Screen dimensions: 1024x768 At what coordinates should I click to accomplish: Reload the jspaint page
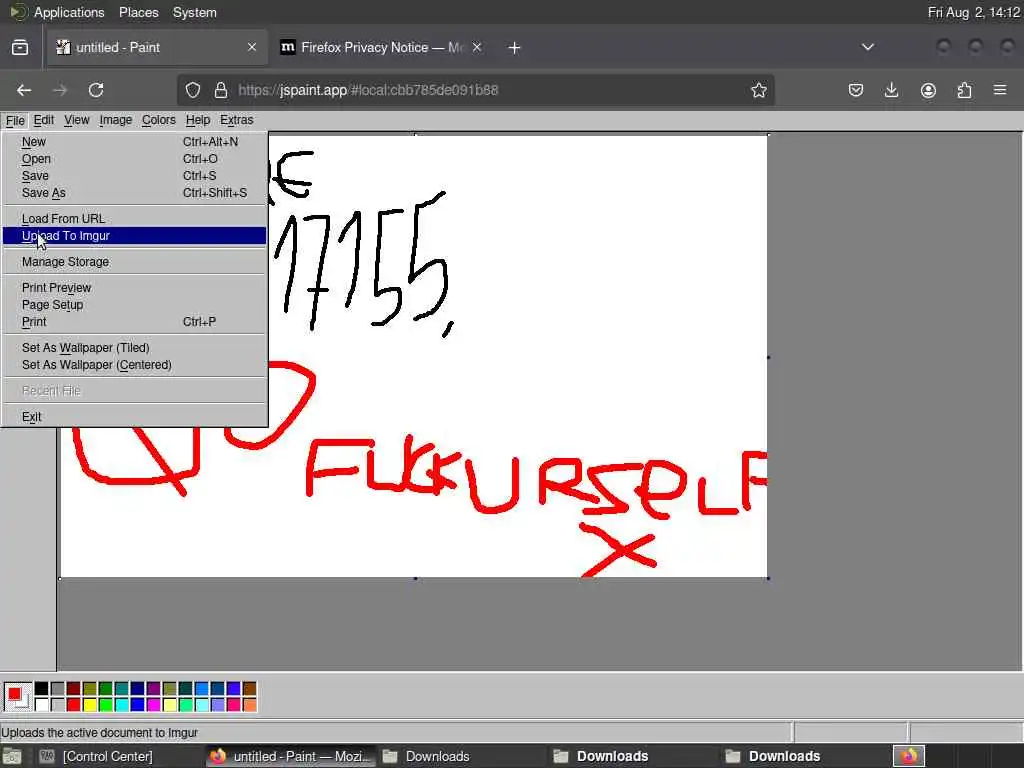click(x=96, y=90)
